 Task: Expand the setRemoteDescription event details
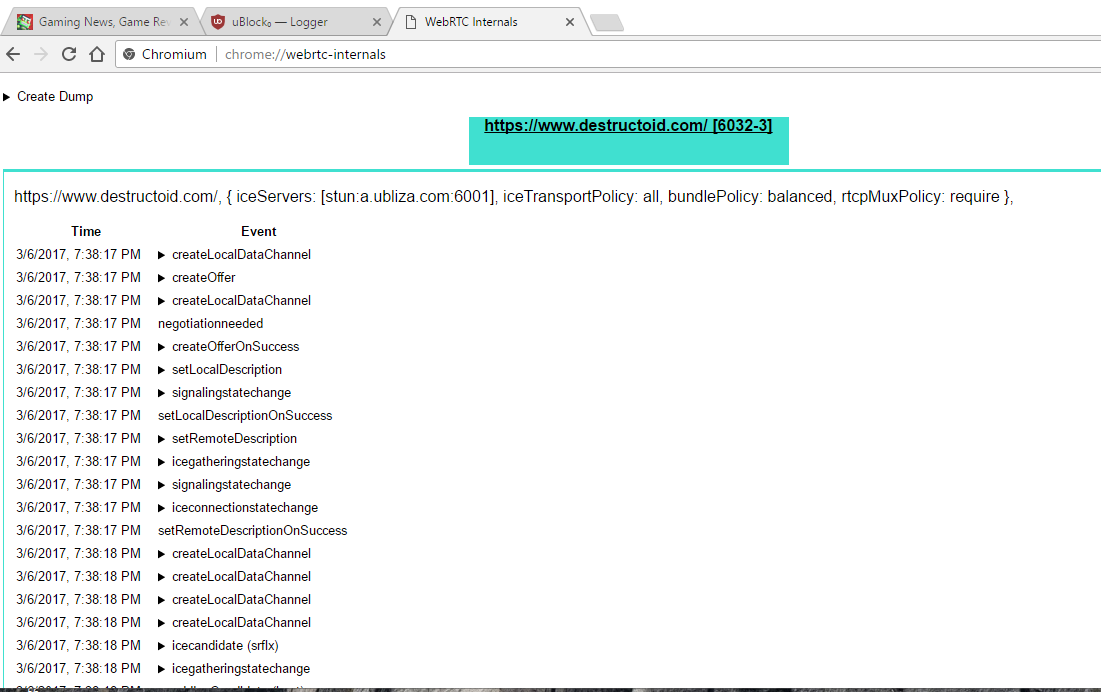[x=161, y=438]
